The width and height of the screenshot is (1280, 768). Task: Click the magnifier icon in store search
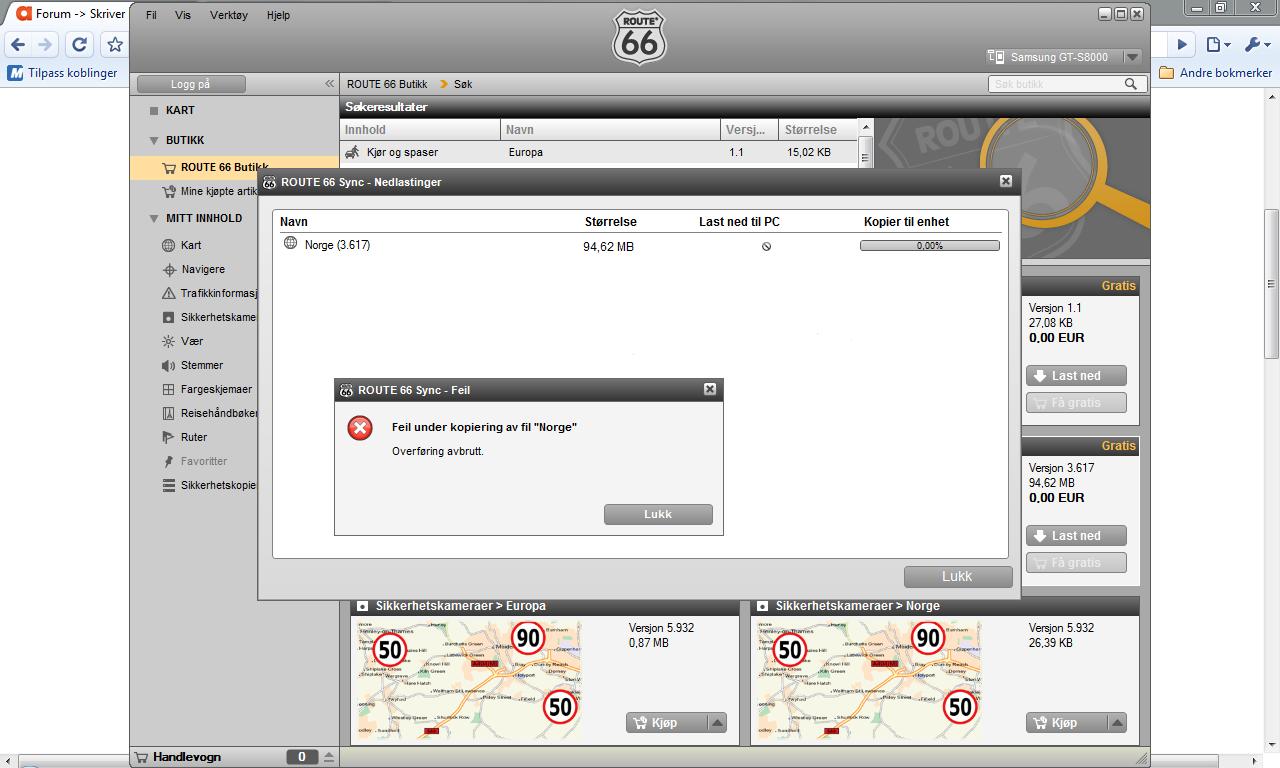(1131, 84)
